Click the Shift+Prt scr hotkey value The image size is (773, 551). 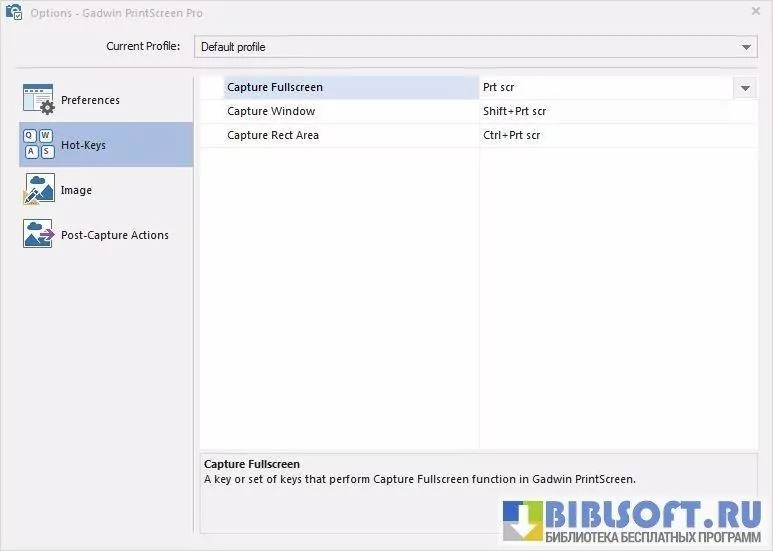point(515,111)
